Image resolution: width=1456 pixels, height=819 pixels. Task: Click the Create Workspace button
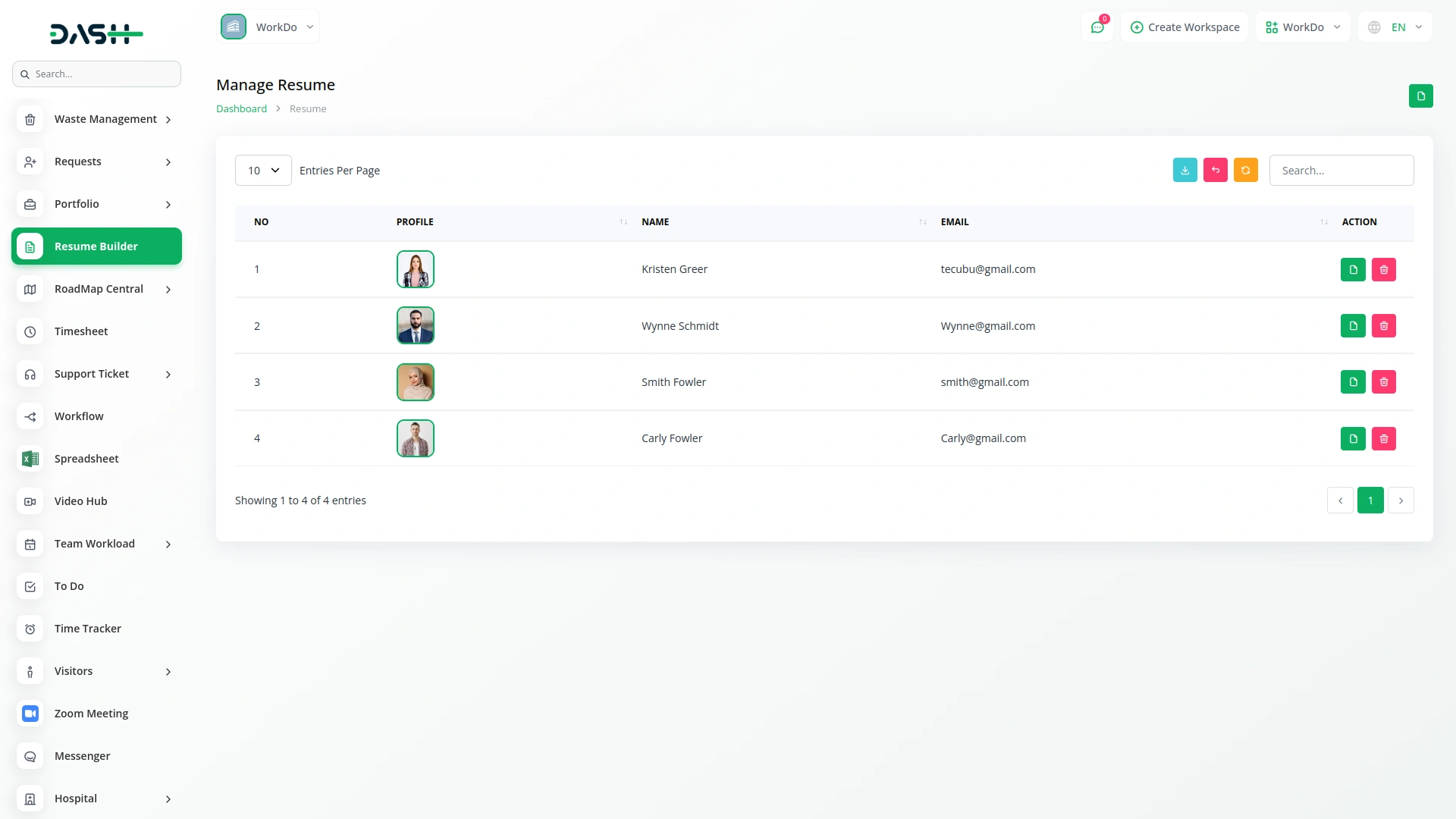tap(1185, 27)
